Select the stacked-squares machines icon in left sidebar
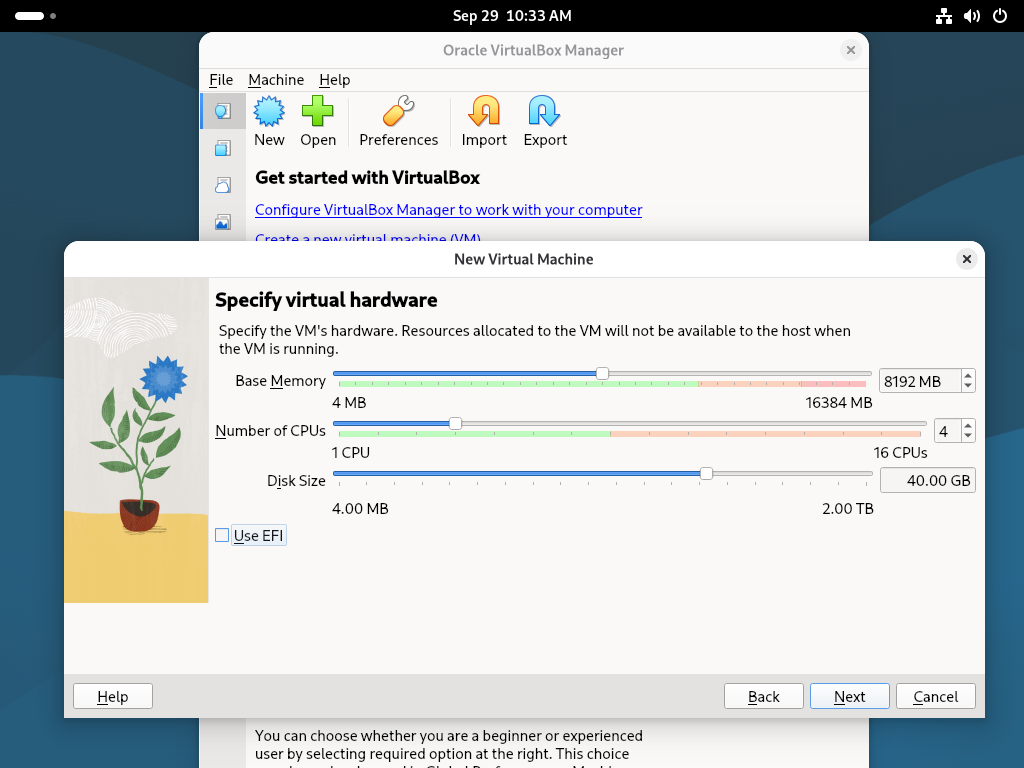 tap(223, 148)
